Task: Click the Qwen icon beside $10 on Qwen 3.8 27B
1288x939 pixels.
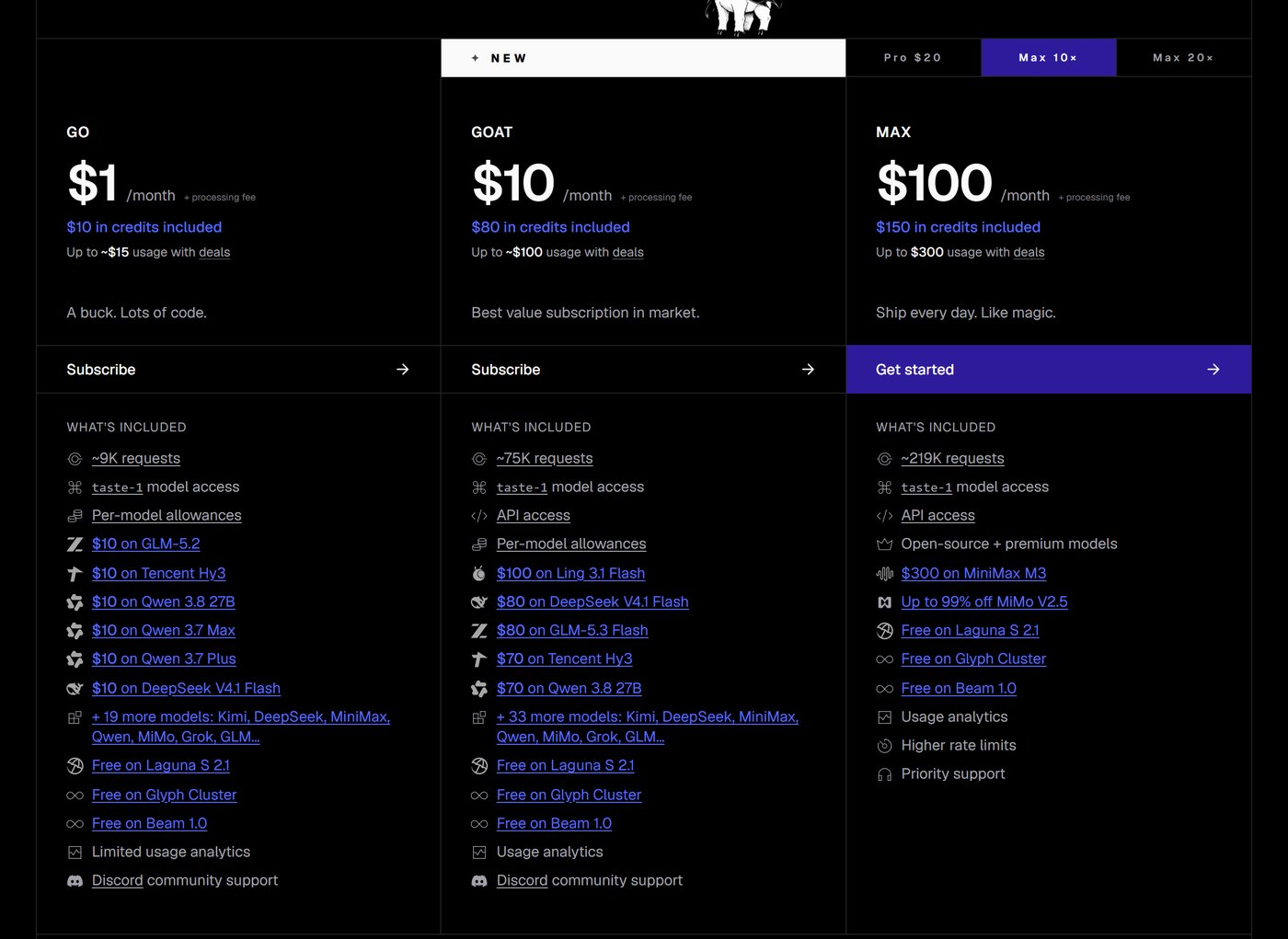Action: [75, 601]
